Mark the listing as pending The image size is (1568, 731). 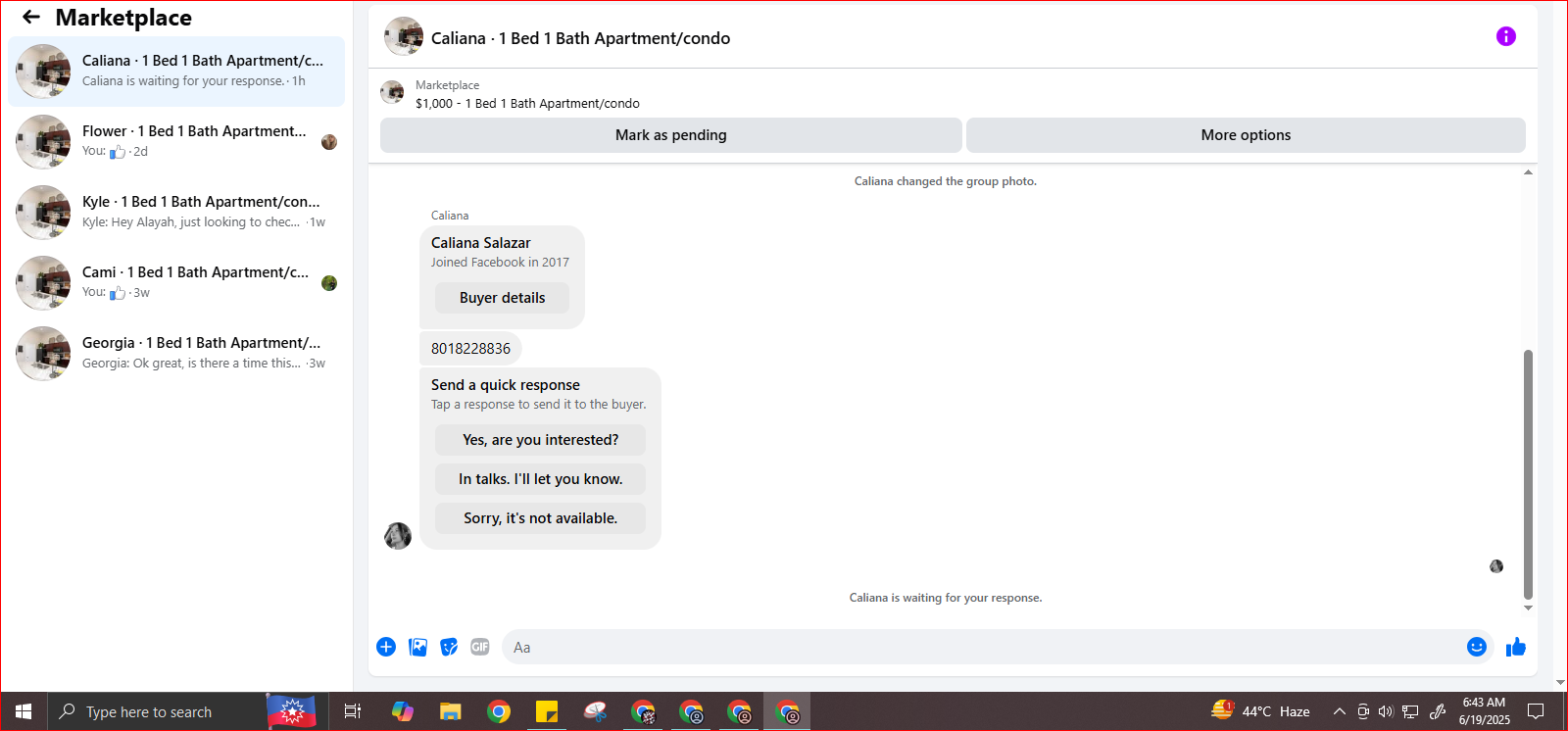pos(671,135)
